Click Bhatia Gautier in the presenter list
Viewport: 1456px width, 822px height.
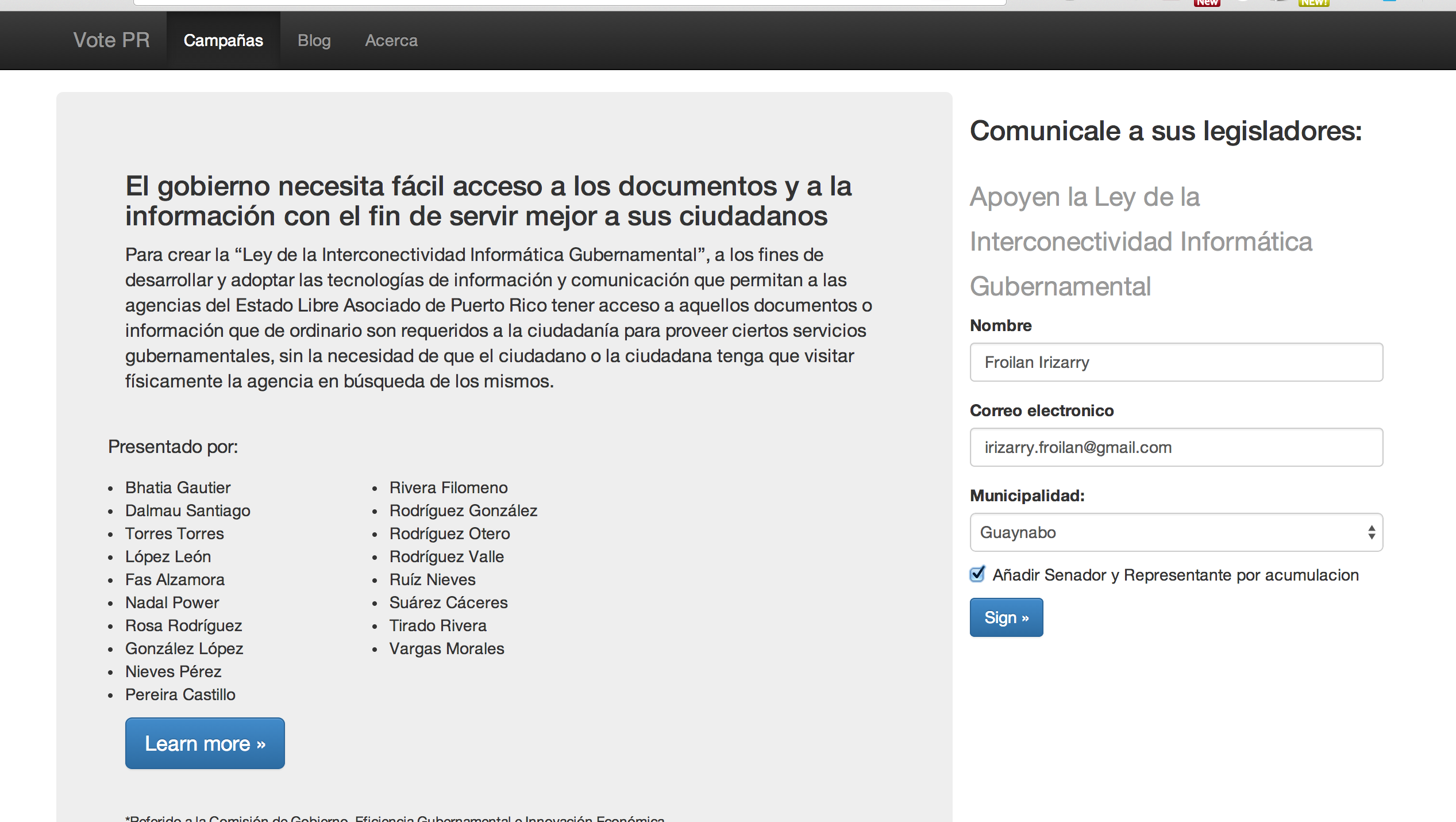pyautogui.click(x=178, y=487)
